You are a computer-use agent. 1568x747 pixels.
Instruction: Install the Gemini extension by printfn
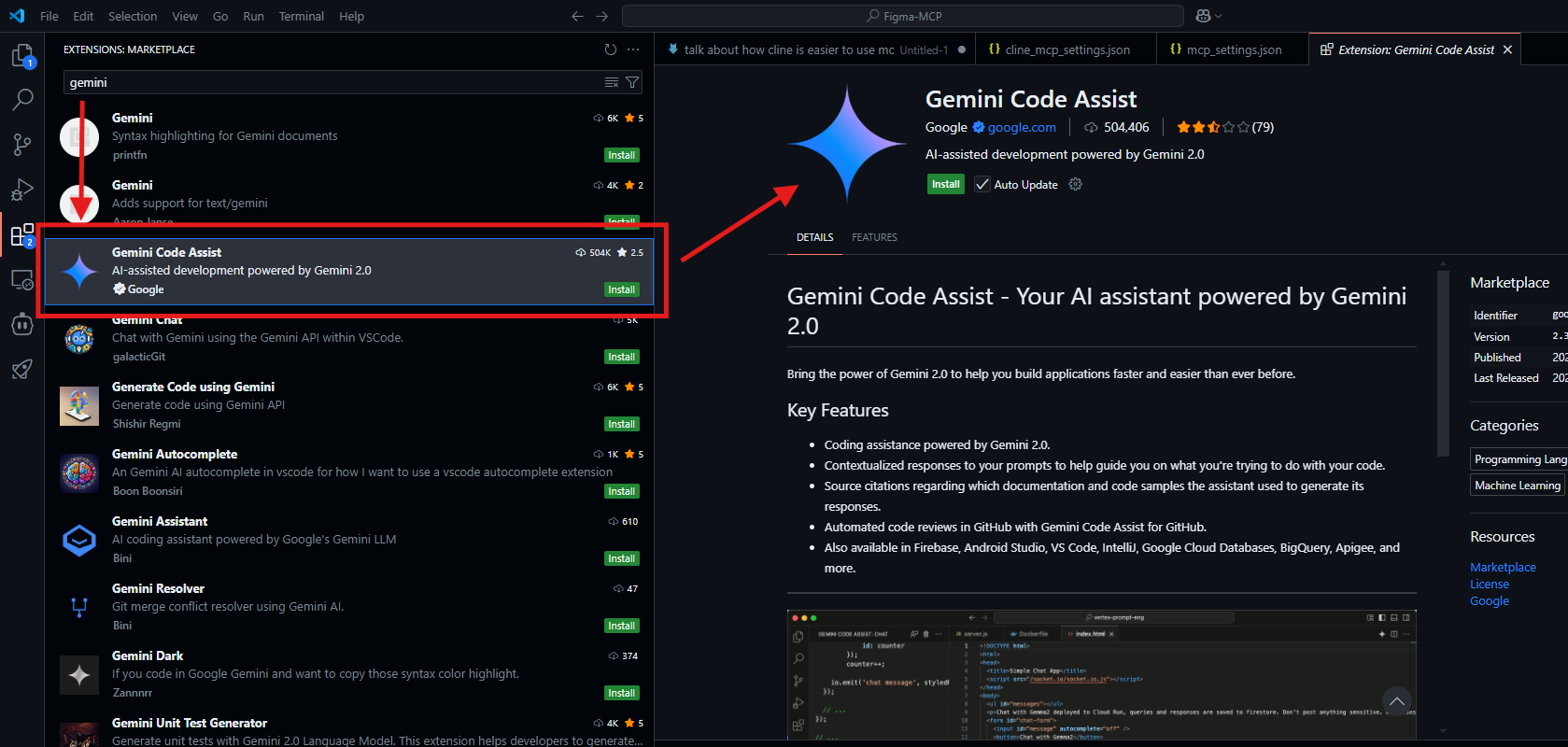pyautogui.click(x=621, y=155)
